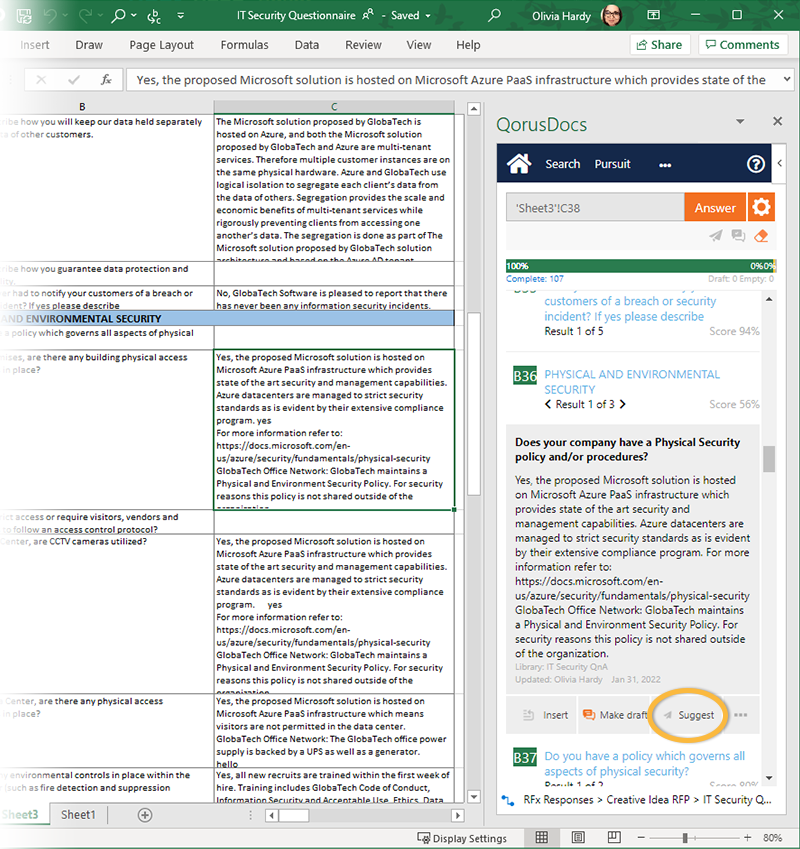Open the QorusDocs help icon
Screen dimensions: 800x849
[x=756, y=164]
